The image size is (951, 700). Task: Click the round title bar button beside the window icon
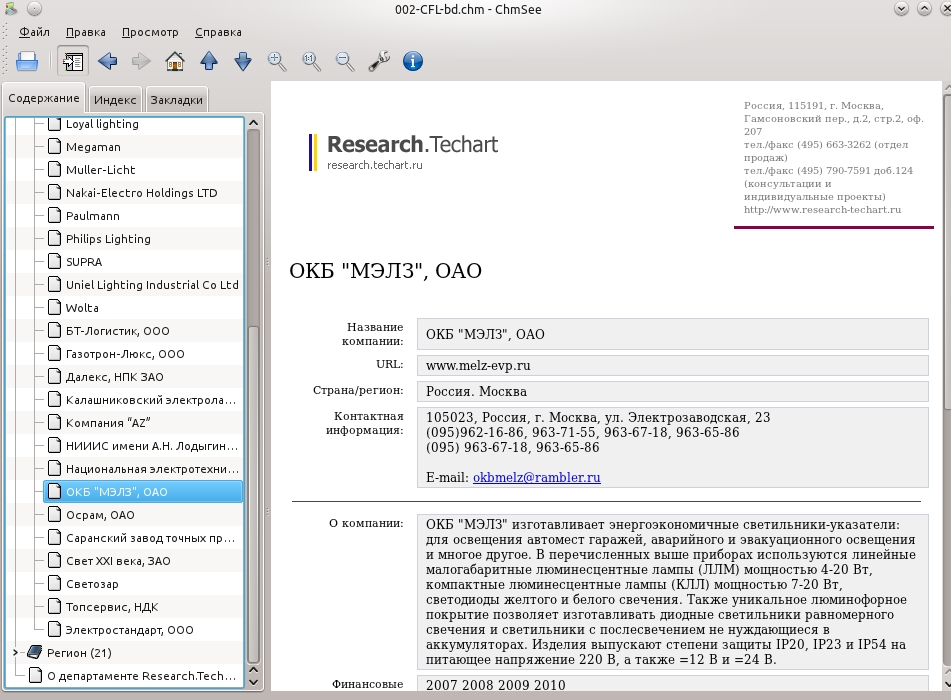point(35,8)
